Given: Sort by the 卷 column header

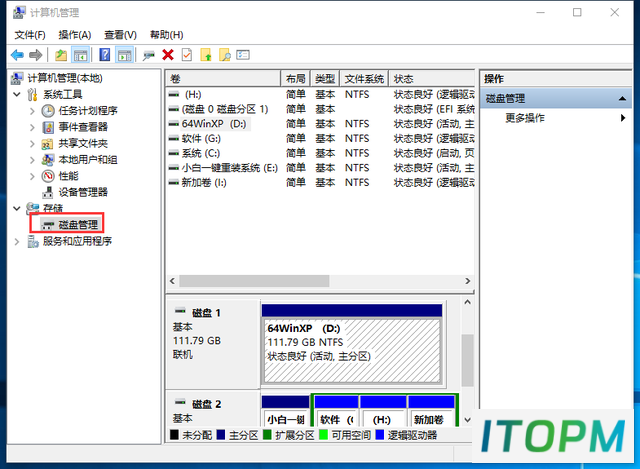Looking at the screenshot, I should point(223,78).
